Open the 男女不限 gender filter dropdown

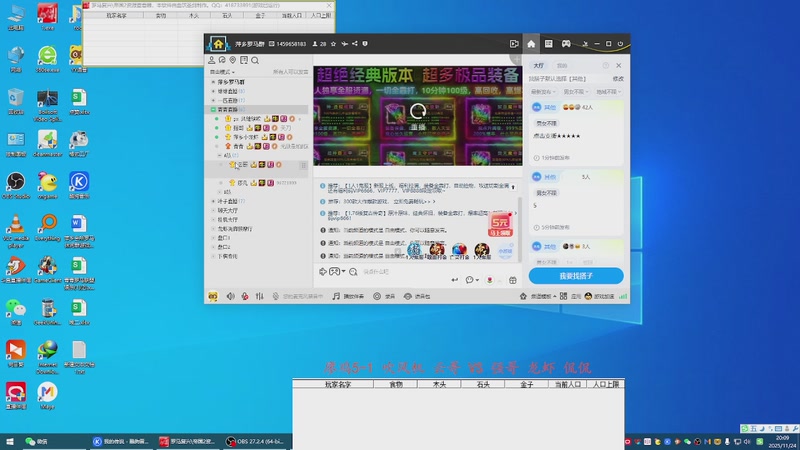click(x=576, y=92)
